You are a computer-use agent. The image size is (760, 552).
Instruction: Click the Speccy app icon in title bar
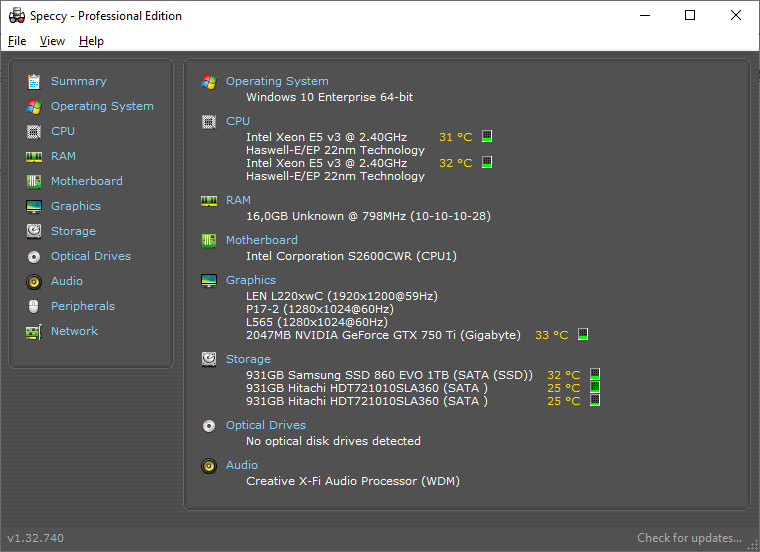(x=17, y=16)
